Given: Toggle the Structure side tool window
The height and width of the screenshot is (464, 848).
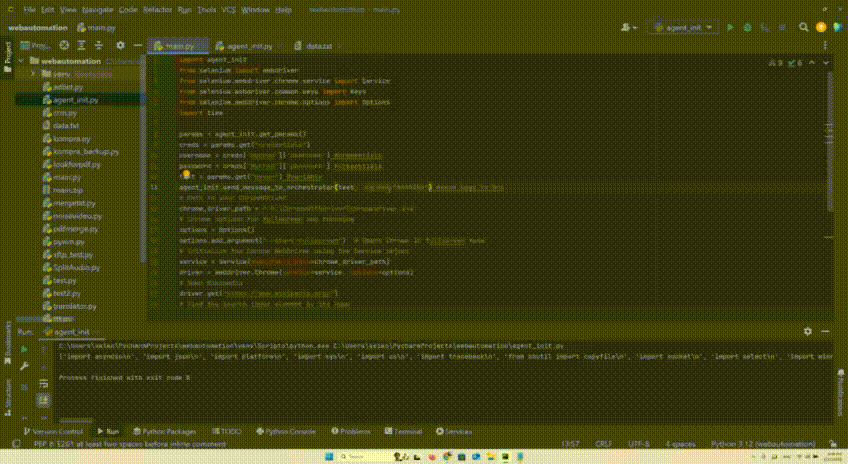Looking at the screenshot, I should (7, 397).
